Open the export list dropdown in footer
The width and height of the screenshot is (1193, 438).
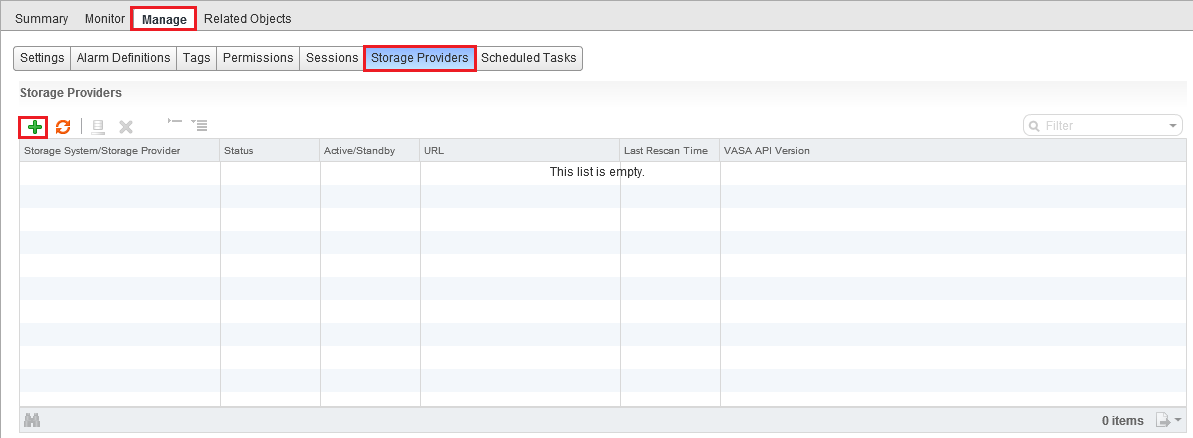(1169, 421)
